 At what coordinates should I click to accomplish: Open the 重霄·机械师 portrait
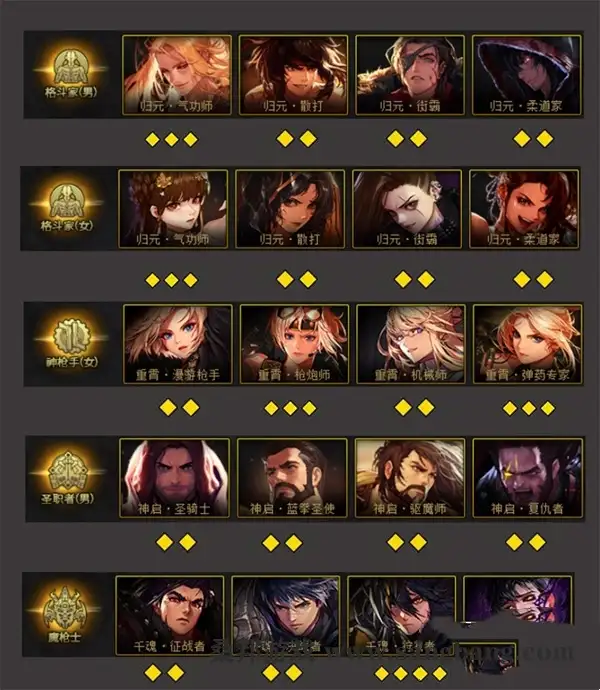click(x=411, y=344)
